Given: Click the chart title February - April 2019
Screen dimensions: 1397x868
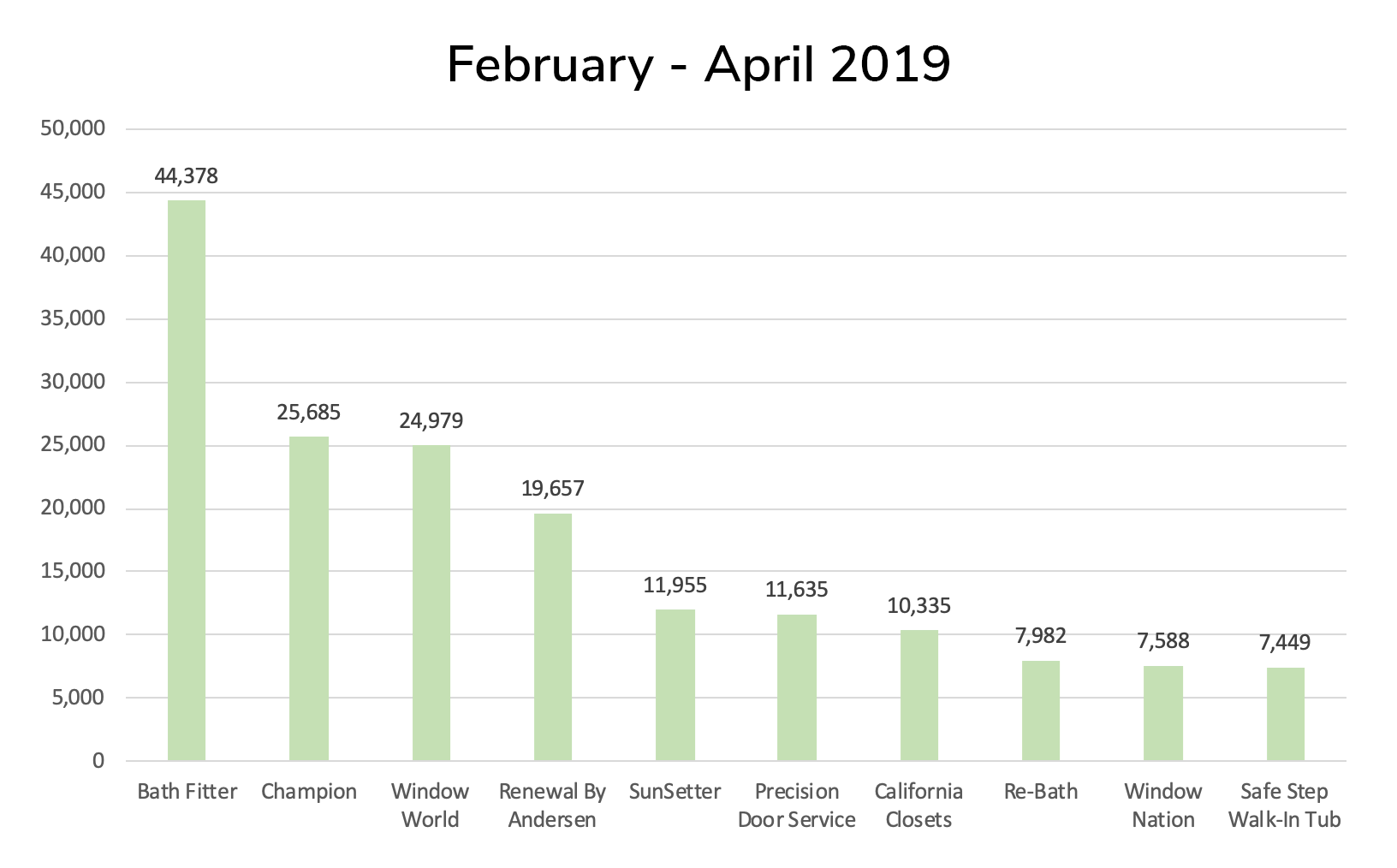Looking at the screenshot, I should 698,66.
